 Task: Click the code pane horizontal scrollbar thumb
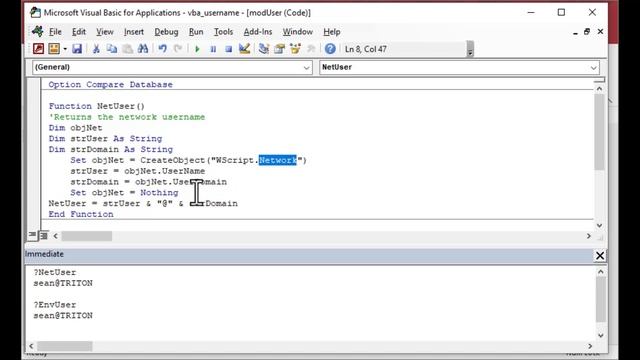coord(87,236)
